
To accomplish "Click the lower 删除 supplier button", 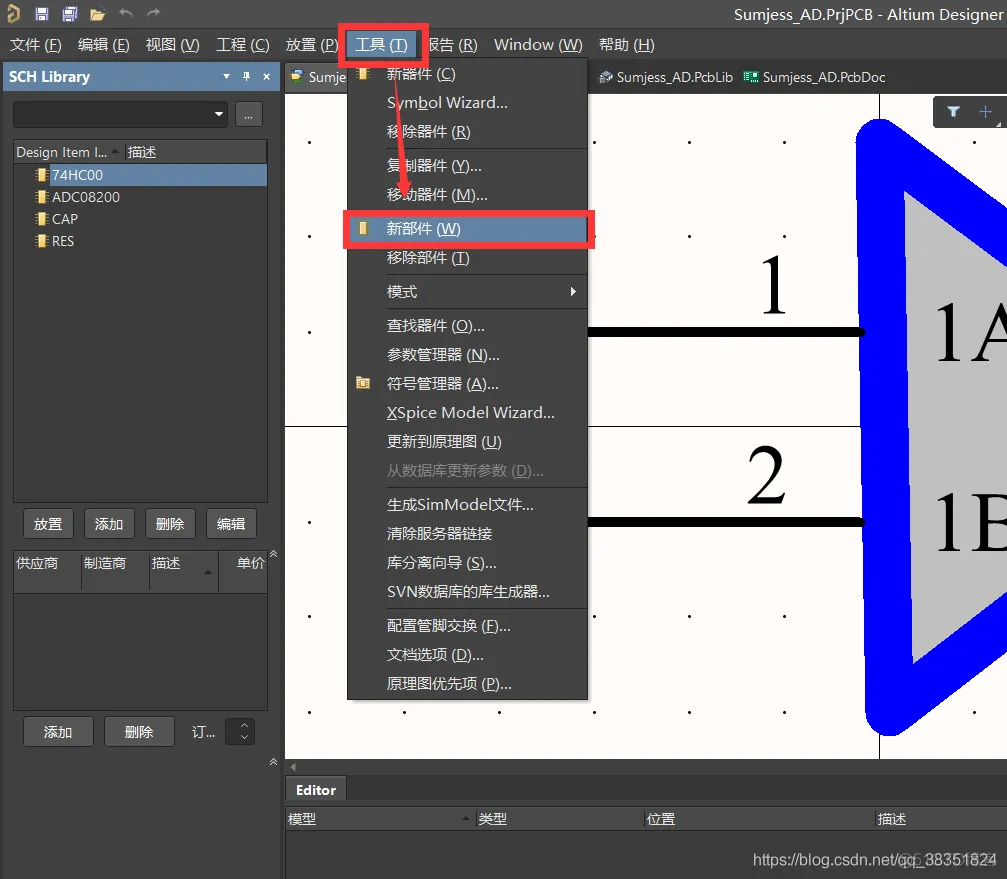I will pyautogui.click(x=139, y=732).
